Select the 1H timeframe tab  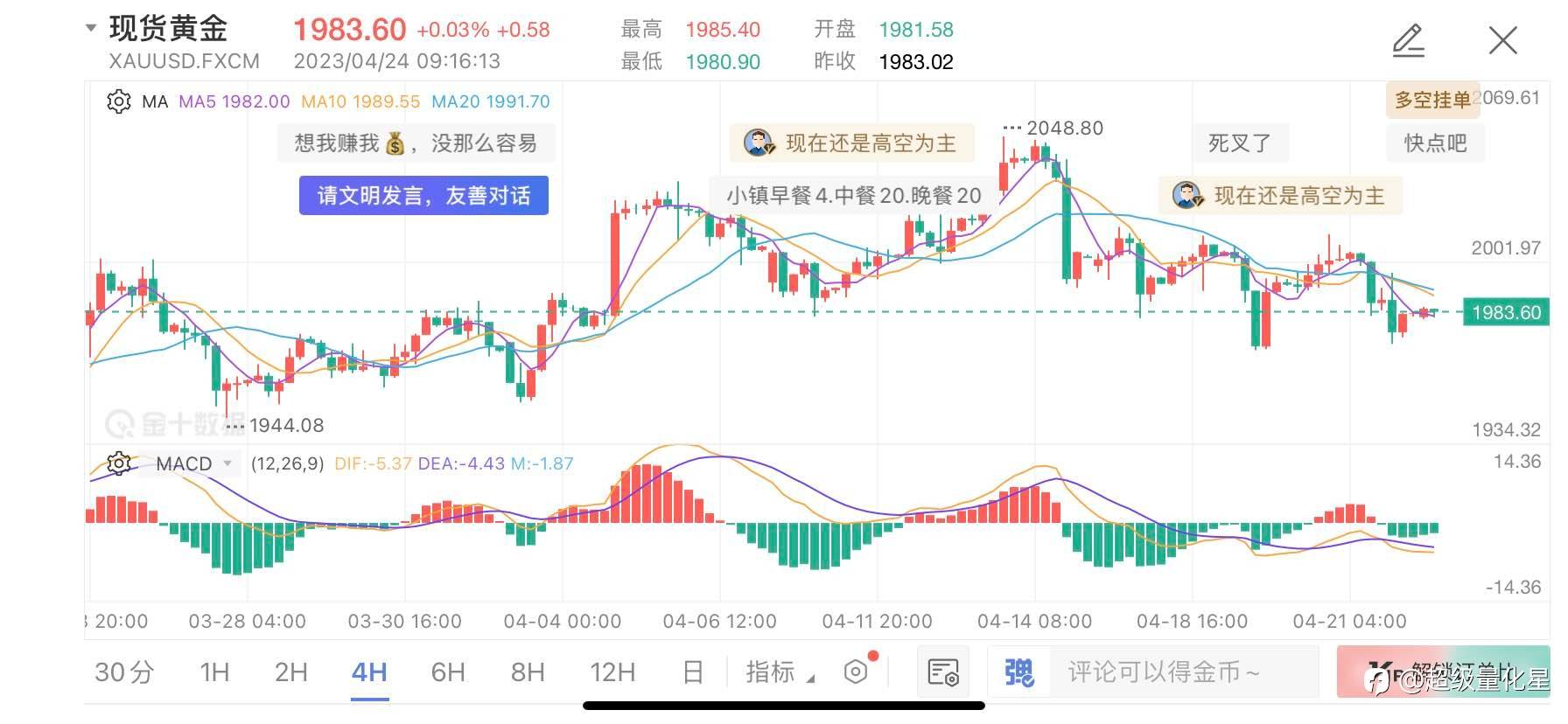[214, 672]
